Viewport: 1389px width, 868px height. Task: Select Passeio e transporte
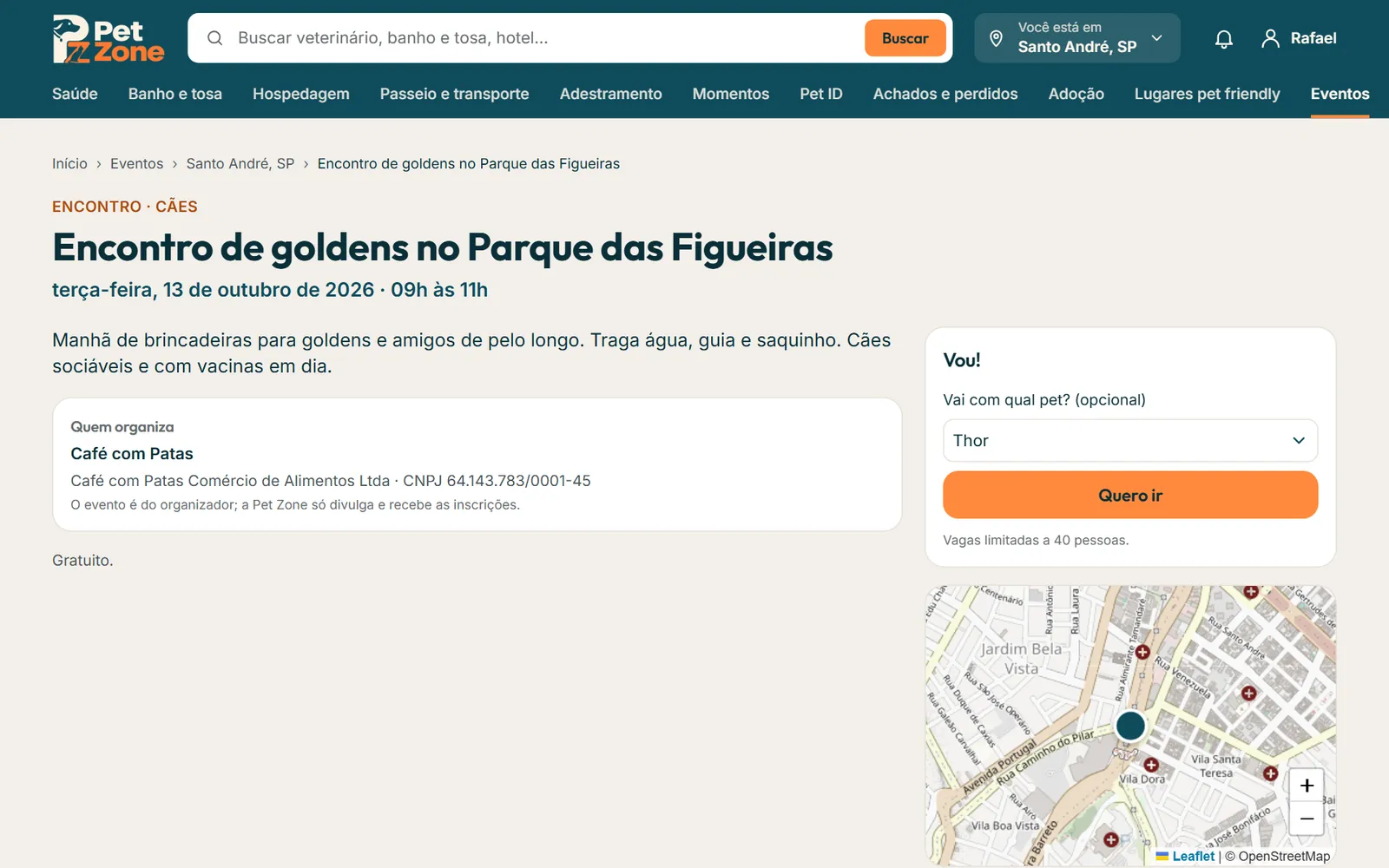pyautogui.click(x=454, y=94)
